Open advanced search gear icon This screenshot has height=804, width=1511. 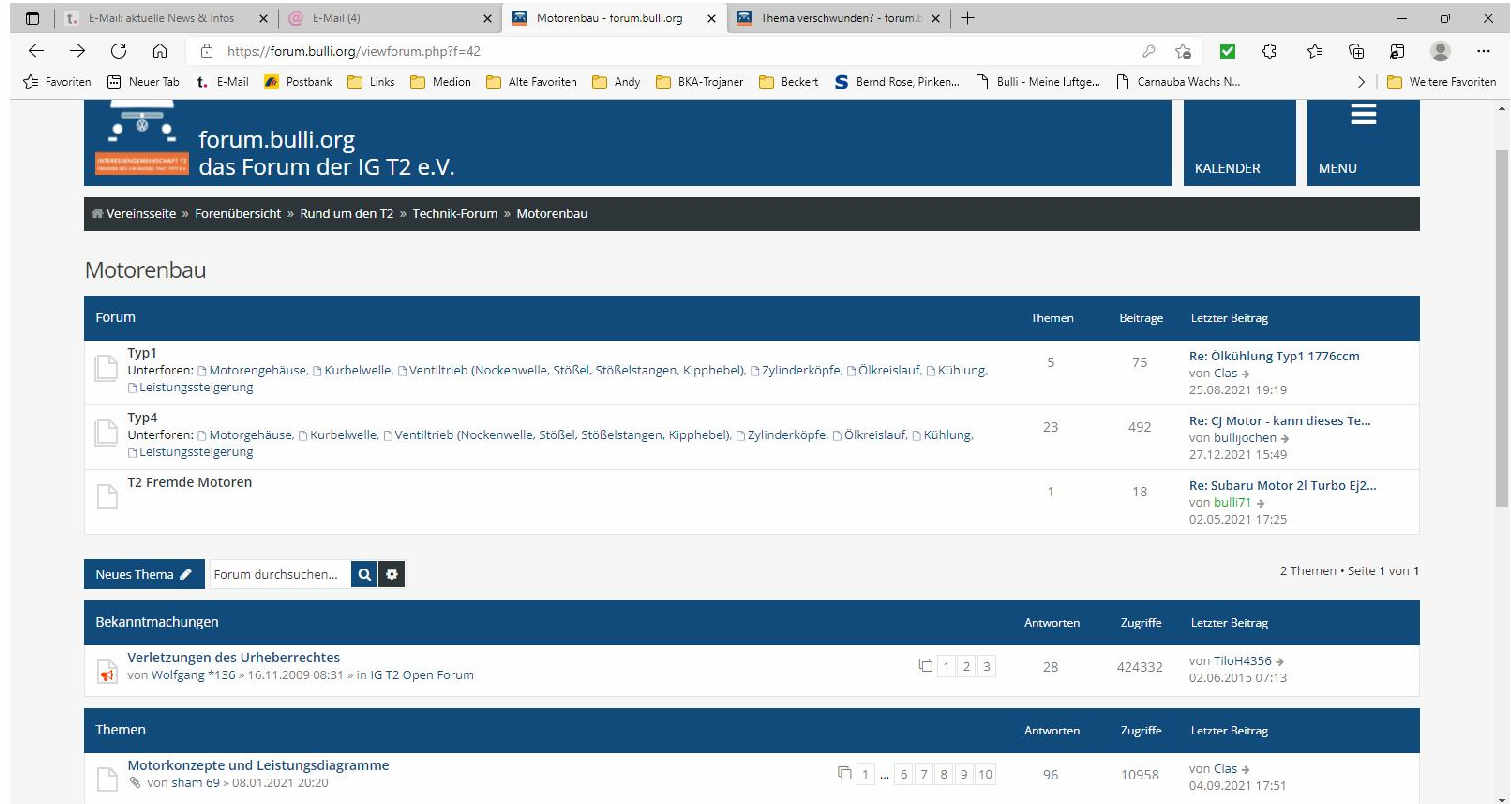tap(392, 574)
